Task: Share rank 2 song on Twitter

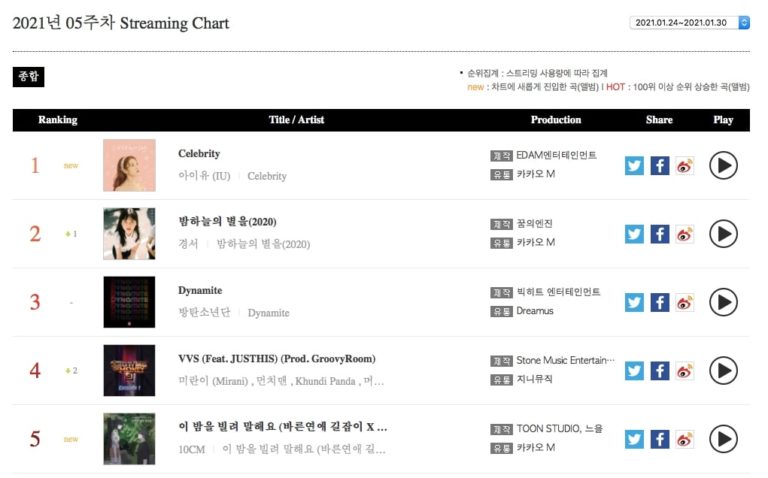Action: [x=634, y=234]
